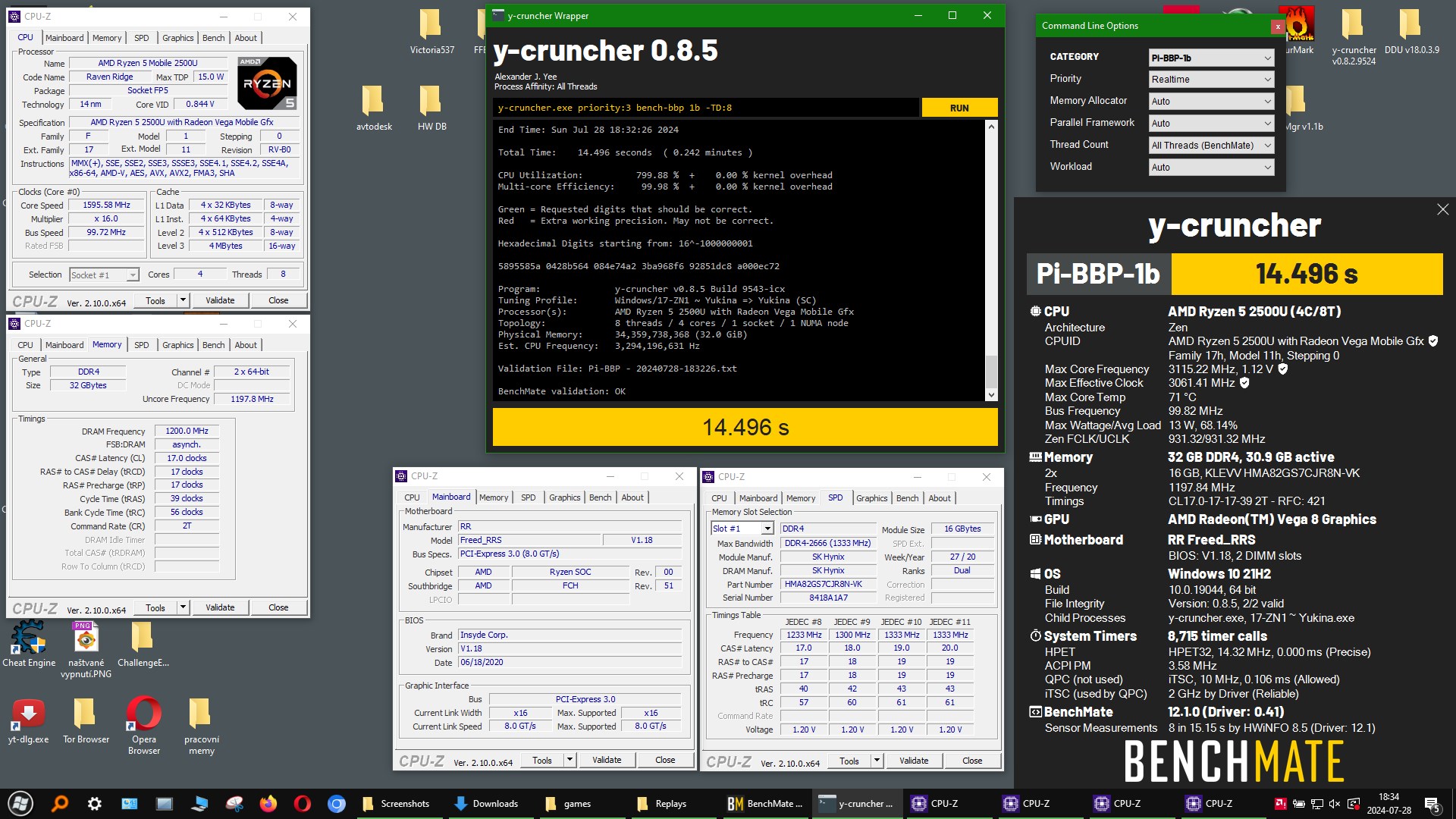Viewport: 1456px width, 819px height.
Task: Click the DRAM Frequency 1200.0 MHz value
Action: pyautogui.click(x=187, y=431)
